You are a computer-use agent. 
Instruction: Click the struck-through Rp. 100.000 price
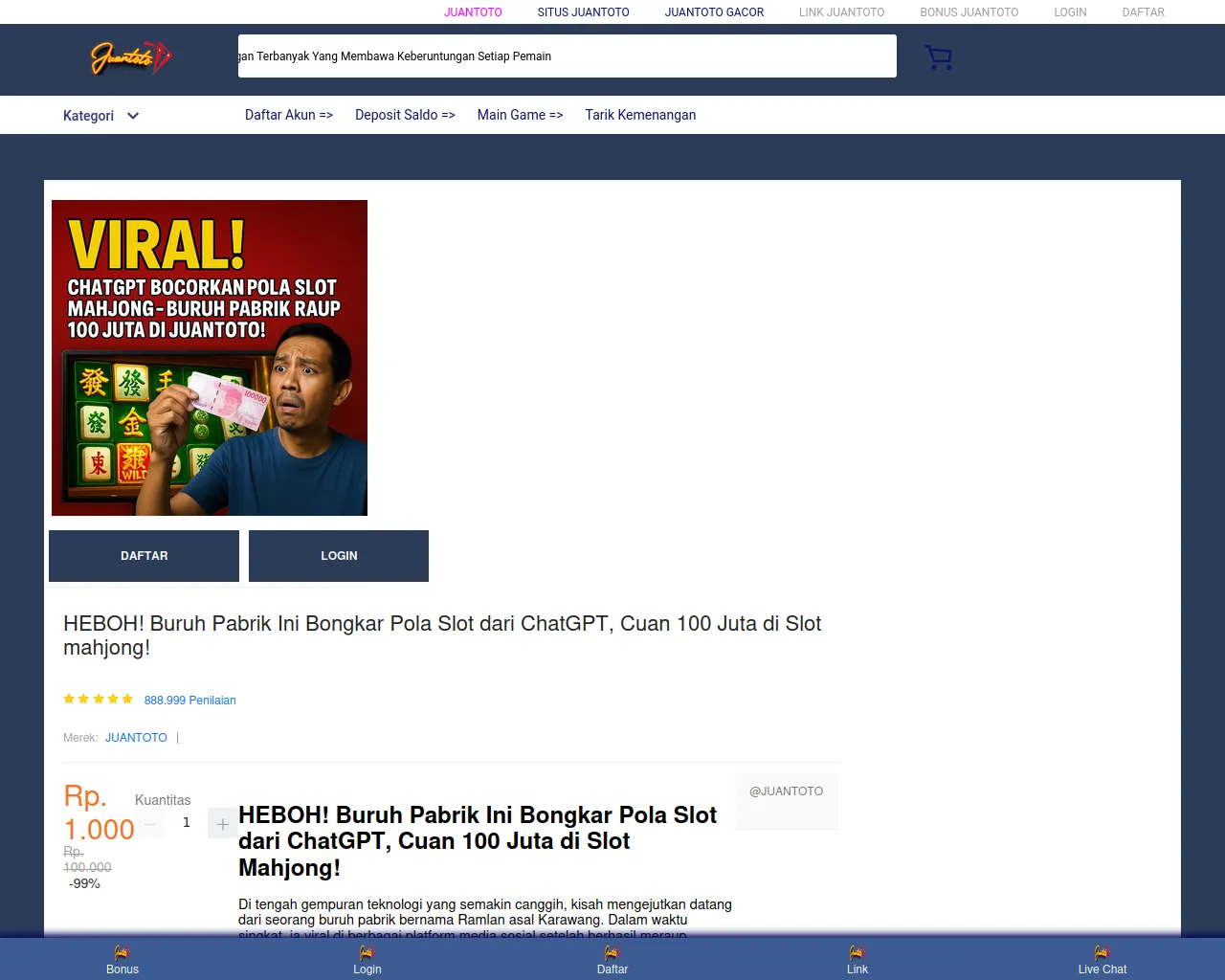click(87, 859)
